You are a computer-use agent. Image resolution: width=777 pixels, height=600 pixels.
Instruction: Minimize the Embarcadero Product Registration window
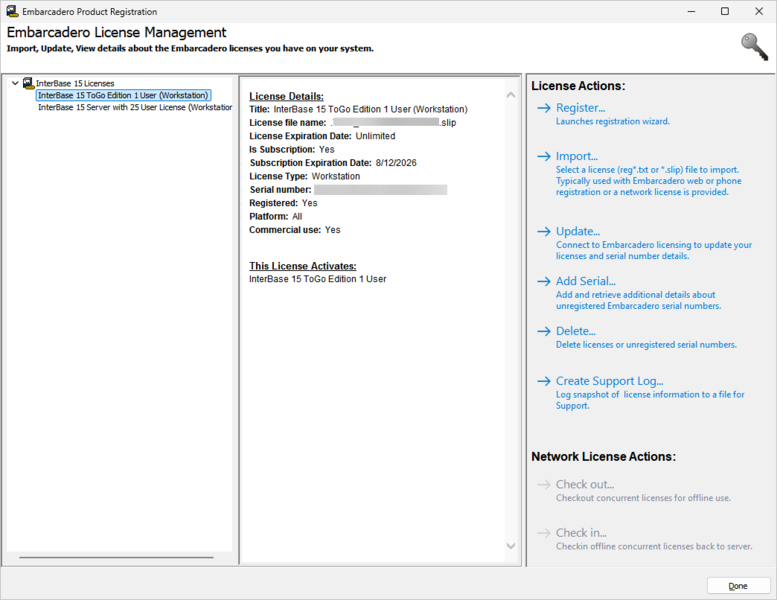pyautogui.click(x=691, y=11)
